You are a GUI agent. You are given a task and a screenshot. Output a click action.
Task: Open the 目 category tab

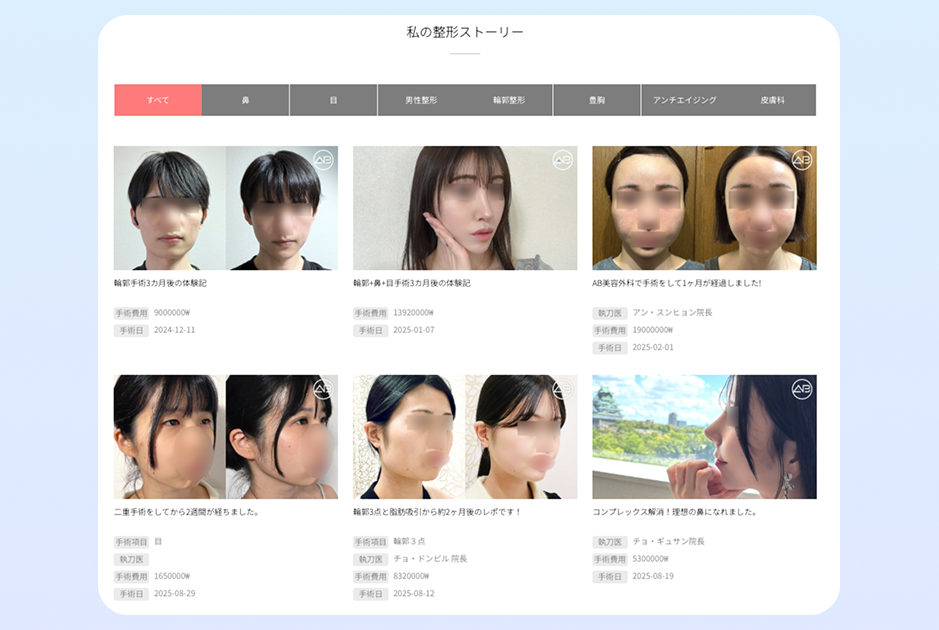333,100
